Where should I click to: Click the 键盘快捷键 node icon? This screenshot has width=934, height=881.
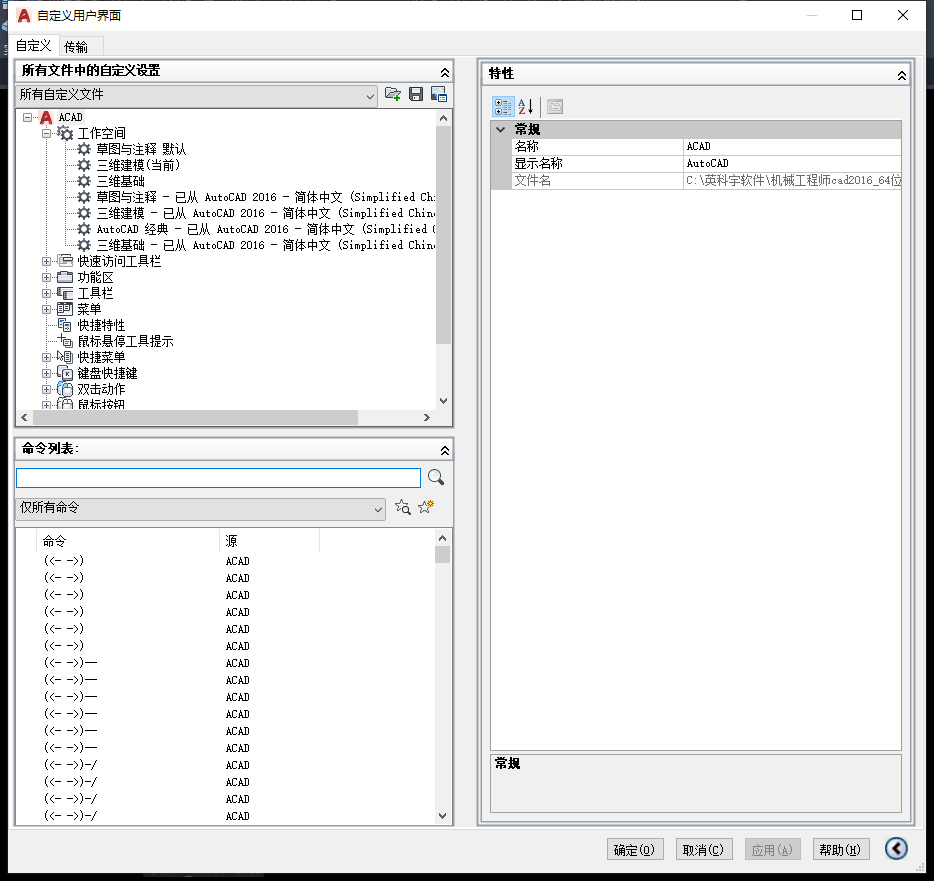pyautogui.click(x=65, y=373)
